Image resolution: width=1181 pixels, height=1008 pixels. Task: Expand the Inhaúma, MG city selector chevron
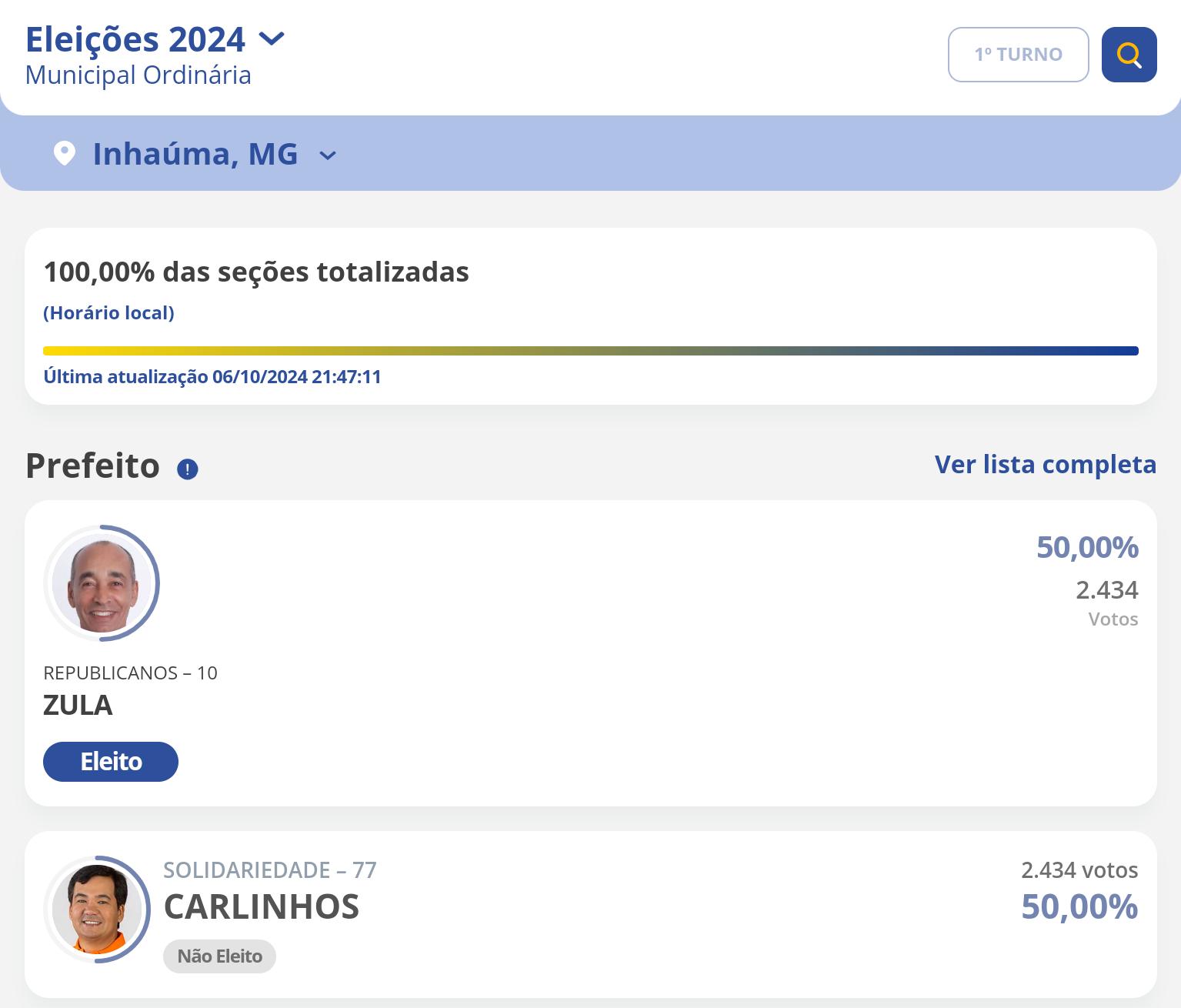pyautogui.click(x=328, y=155)
